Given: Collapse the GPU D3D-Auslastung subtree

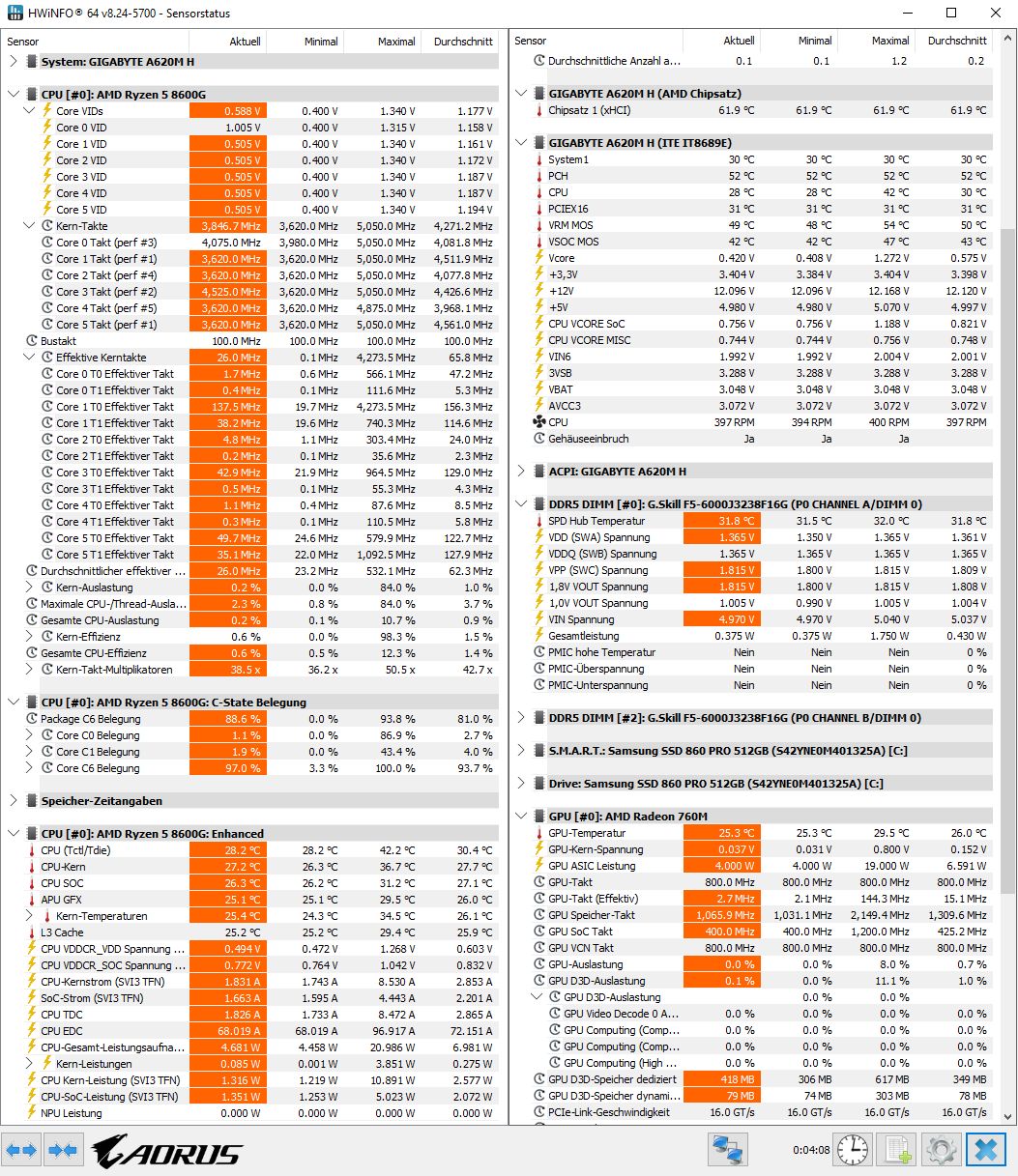Looking at the screenshot, I should pyautogui.click(x=537, y=997).
